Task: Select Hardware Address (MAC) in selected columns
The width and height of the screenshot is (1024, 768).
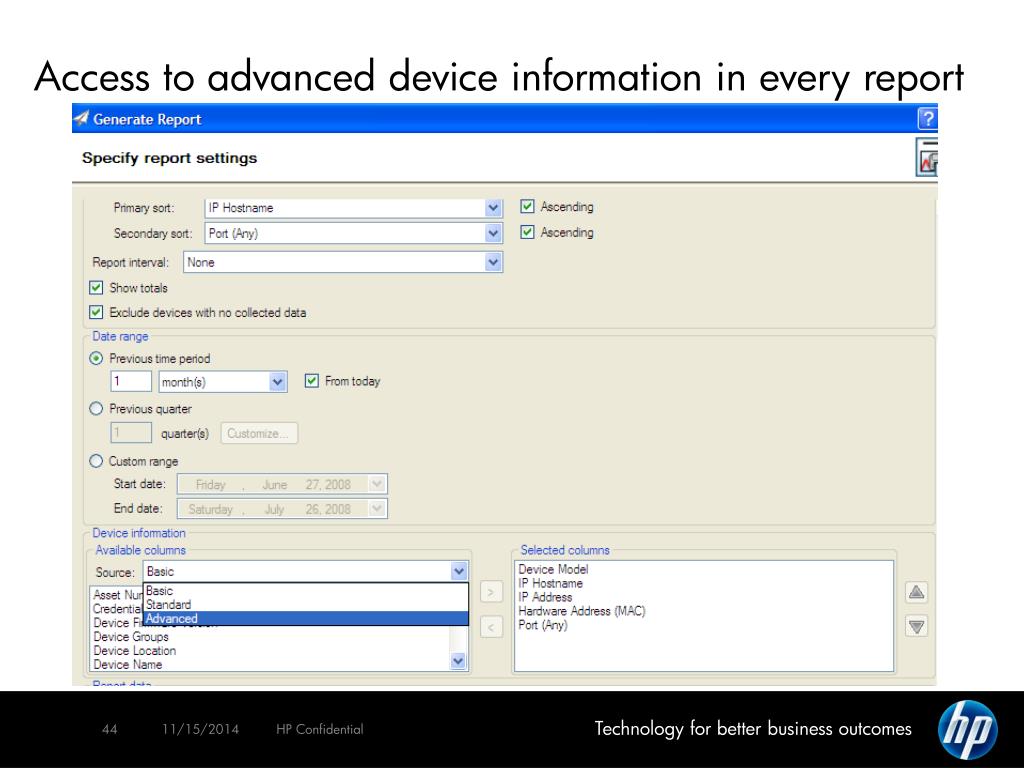Action: coord(582,611)
